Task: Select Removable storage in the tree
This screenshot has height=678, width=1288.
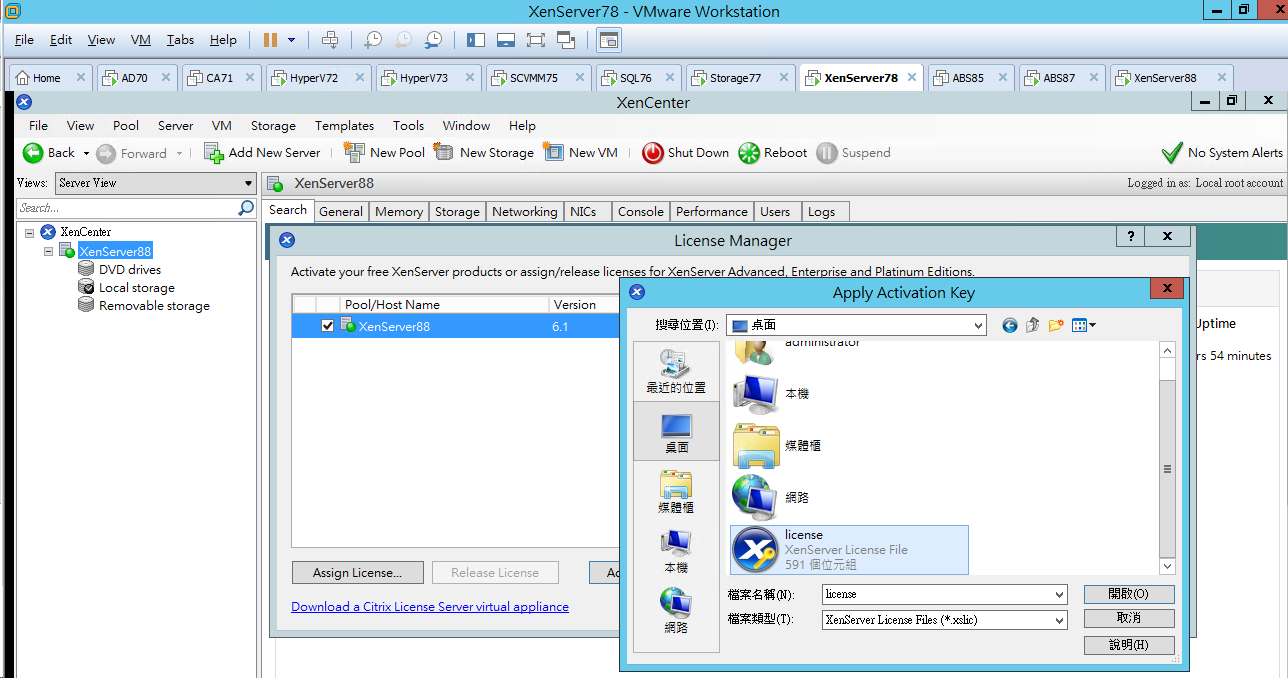Action: (x=154, y=306)
